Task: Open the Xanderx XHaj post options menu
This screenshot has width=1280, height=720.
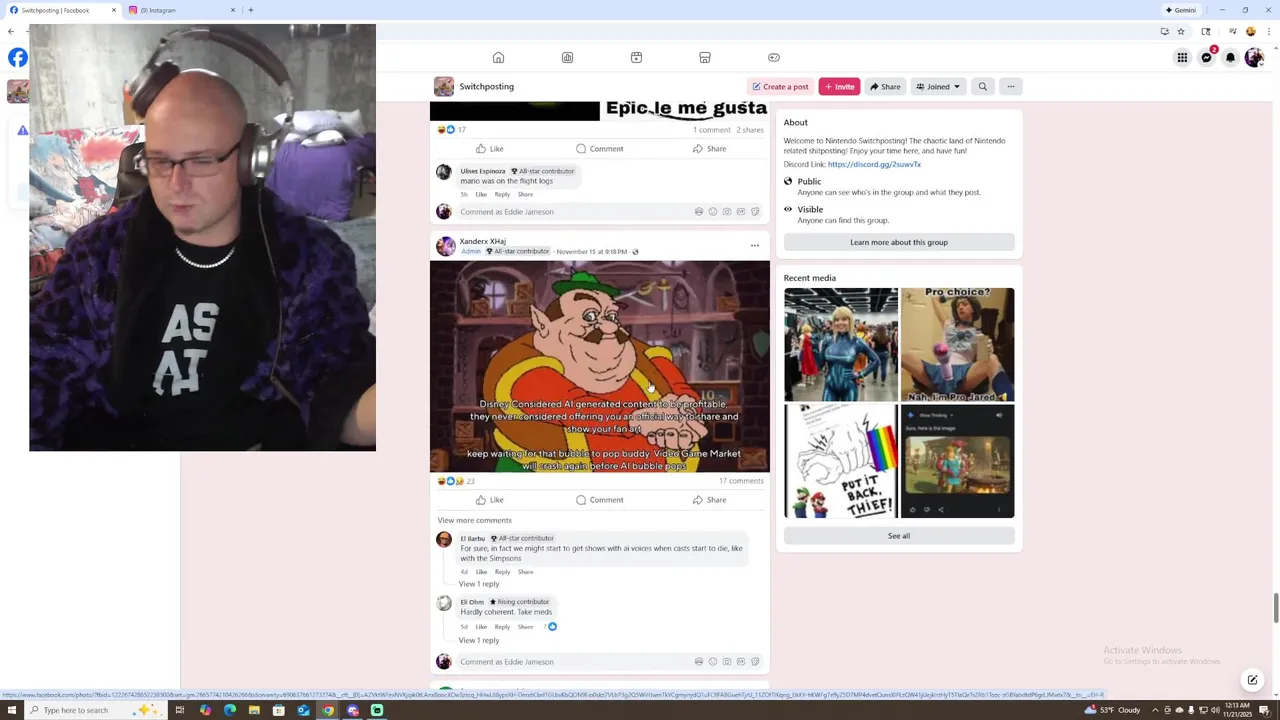Action: [x=755, y=245]
